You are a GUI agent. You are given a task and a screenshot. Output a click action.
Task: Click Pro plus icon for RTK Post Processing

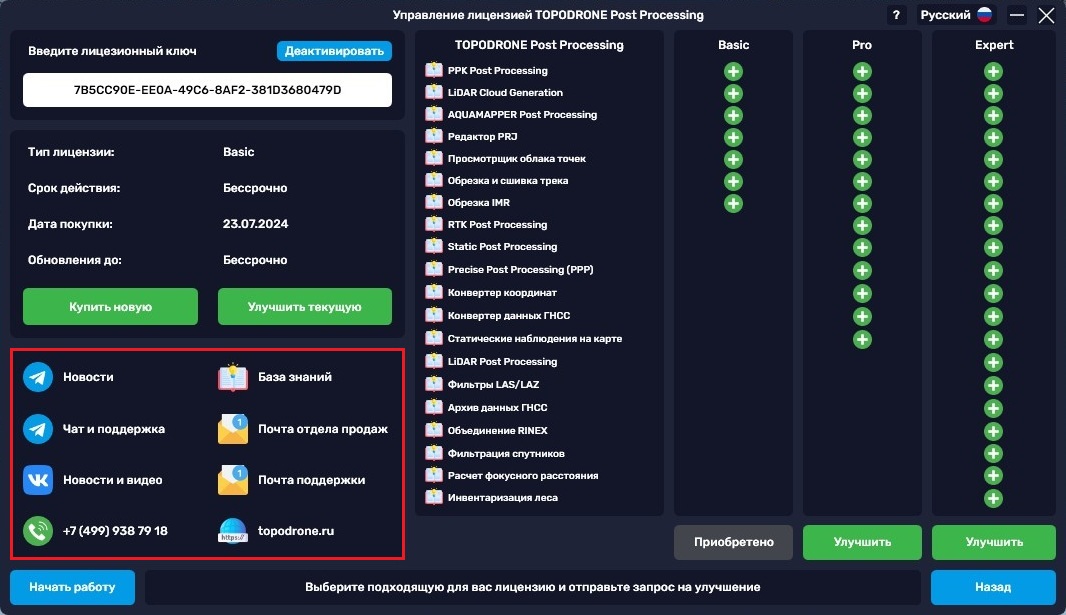(862, 226)
